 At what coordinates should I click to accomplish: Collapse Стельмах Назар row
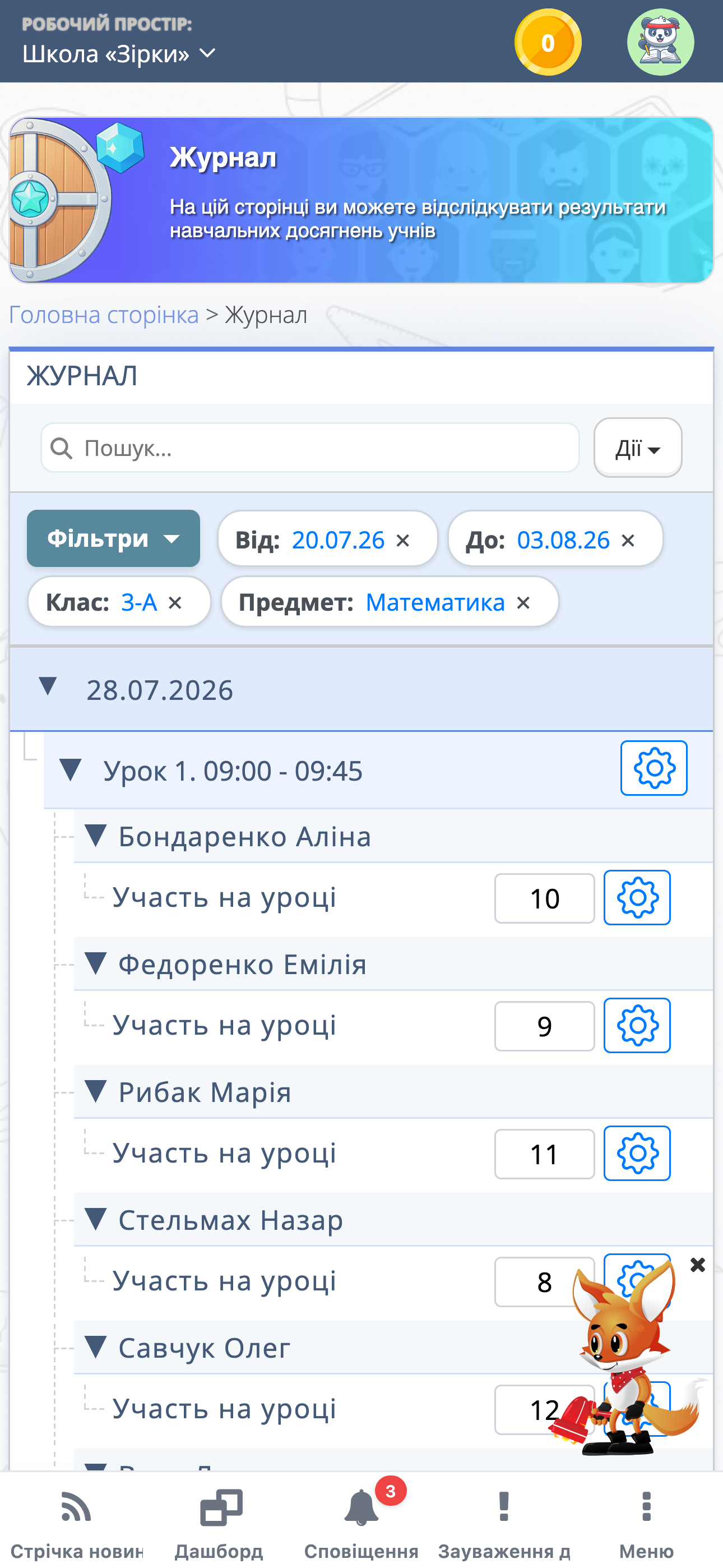click(x=95, y=1219)
